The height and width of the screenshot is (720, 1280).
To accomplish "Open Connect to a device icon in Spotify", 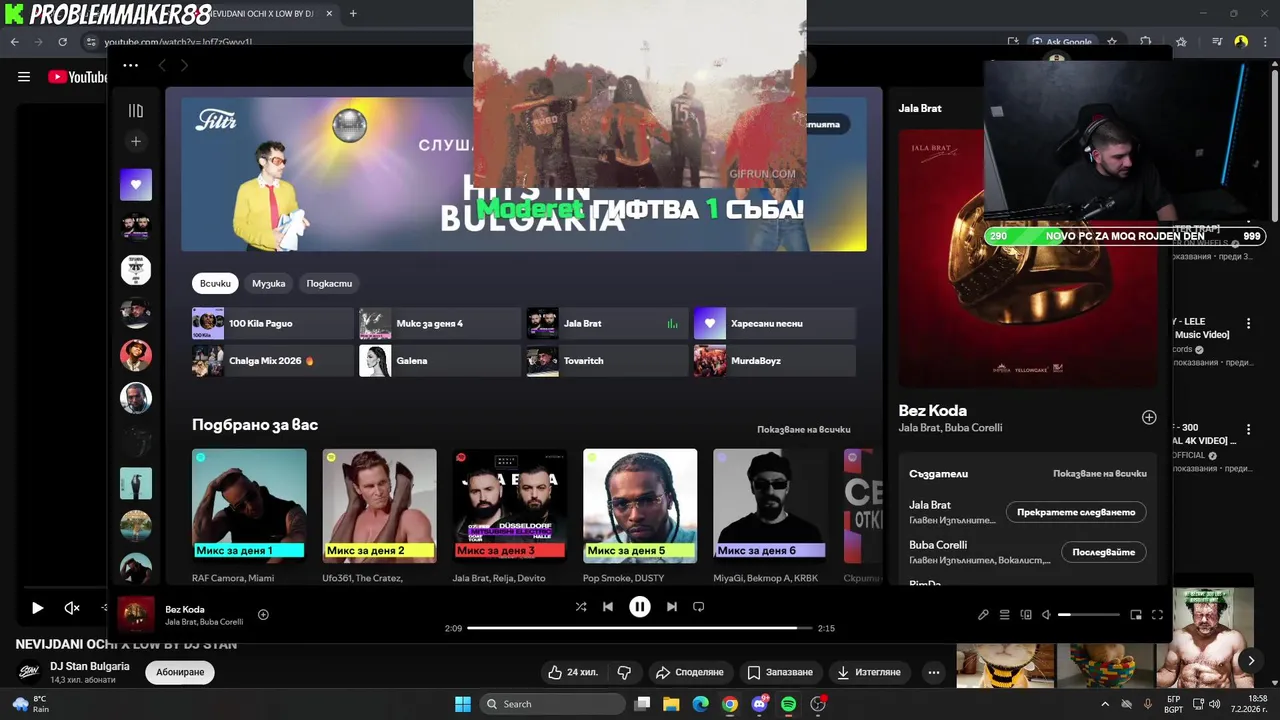I will [1026, 615].
